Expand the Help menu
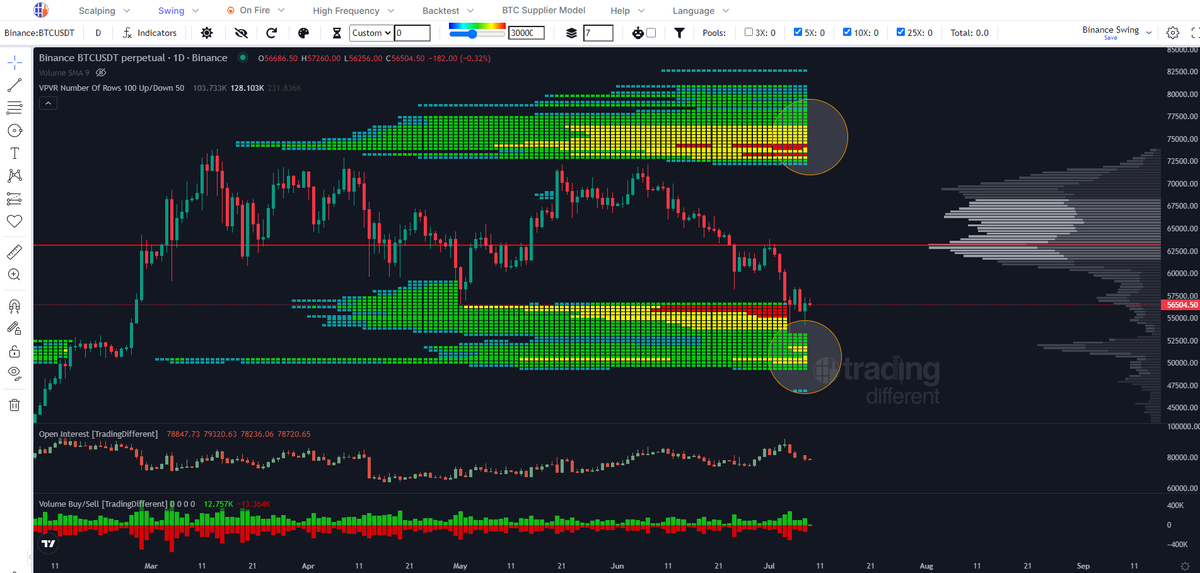1200x573 pixels. point(626,10)
